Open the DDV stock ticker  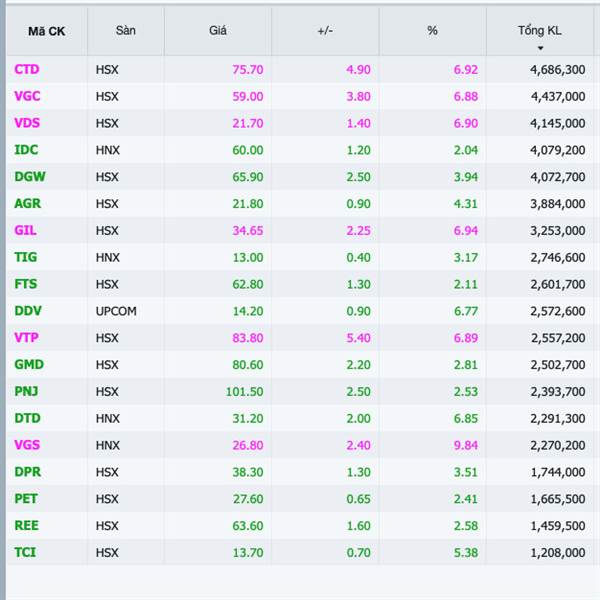click(x=28, y=311)
